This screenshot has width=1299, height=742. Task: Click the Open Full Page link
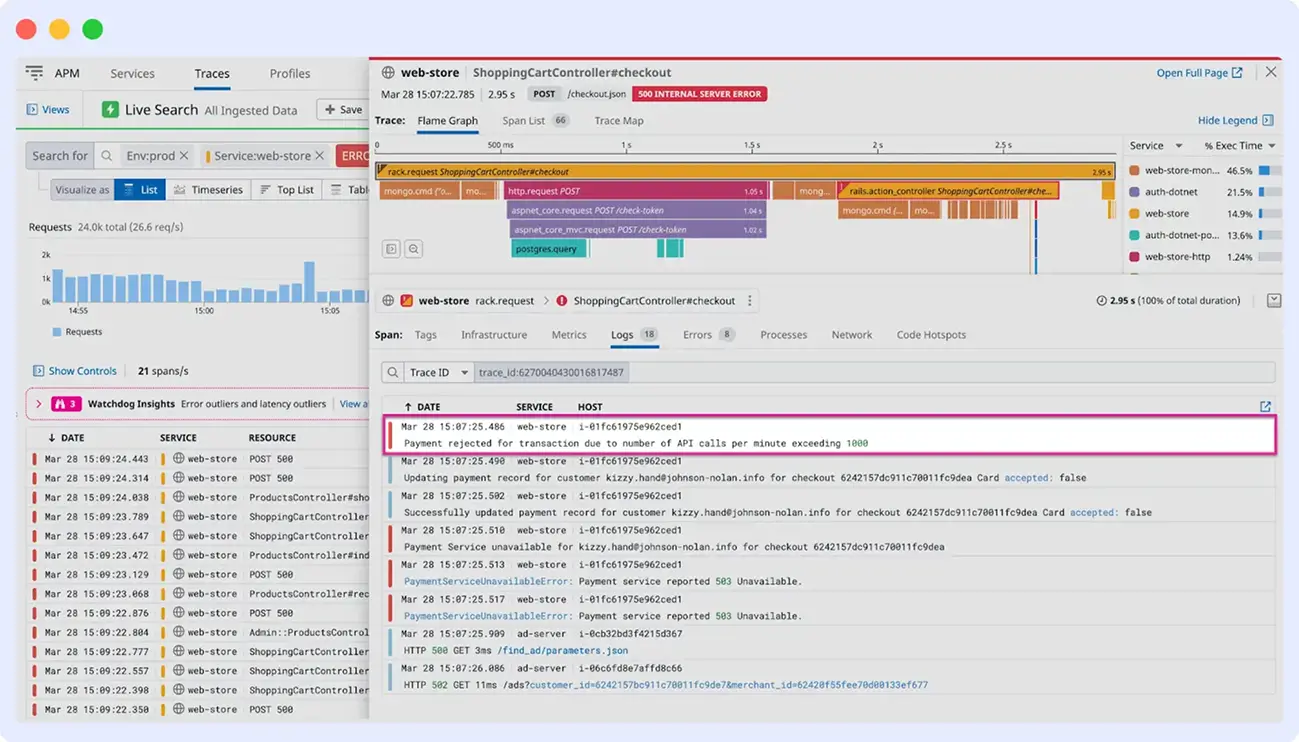[1197, 72]
